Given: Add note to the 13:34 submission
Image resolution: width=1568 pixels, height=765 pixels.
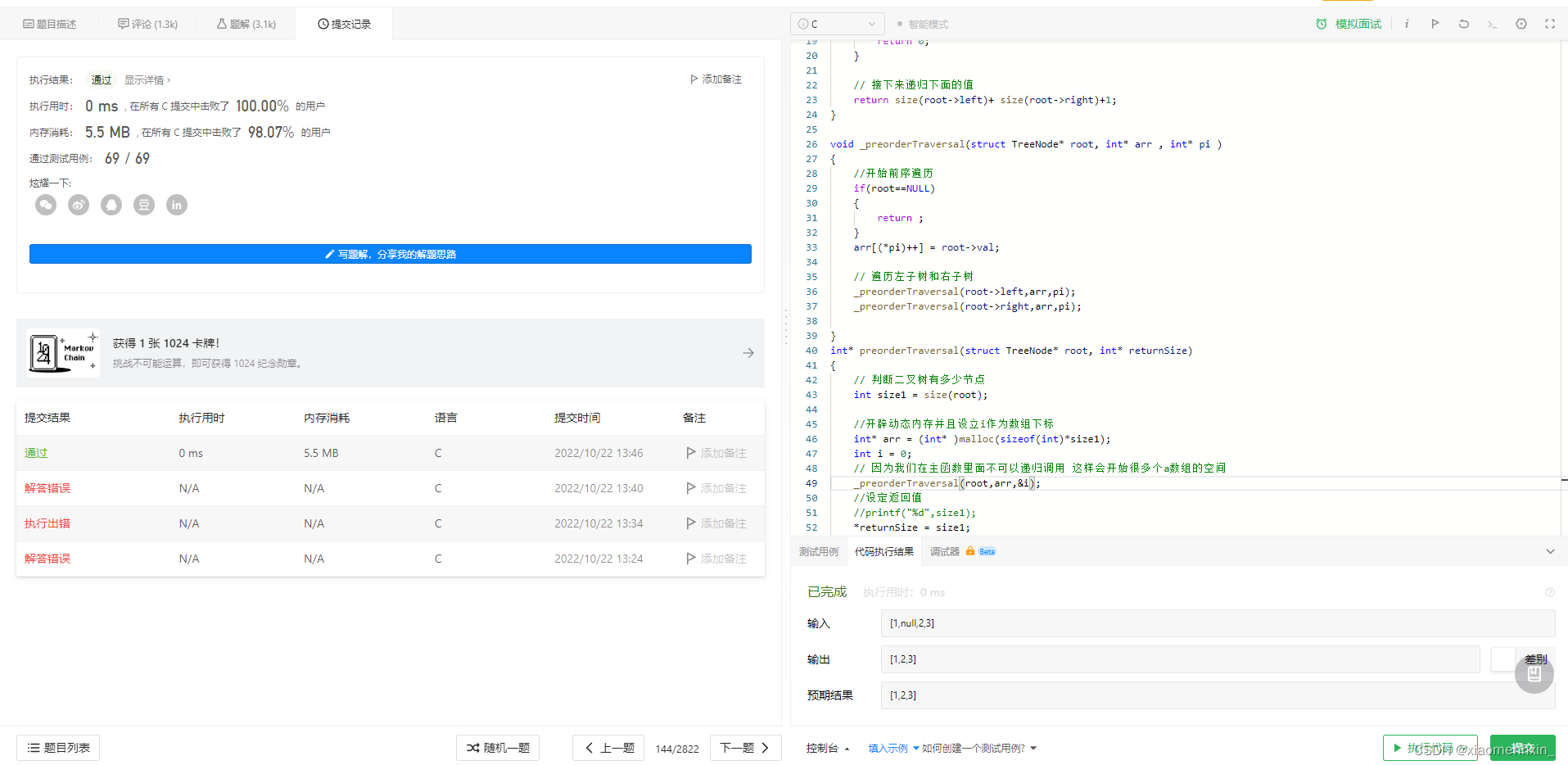Looking at the screenshot, I should click(716, 523).
